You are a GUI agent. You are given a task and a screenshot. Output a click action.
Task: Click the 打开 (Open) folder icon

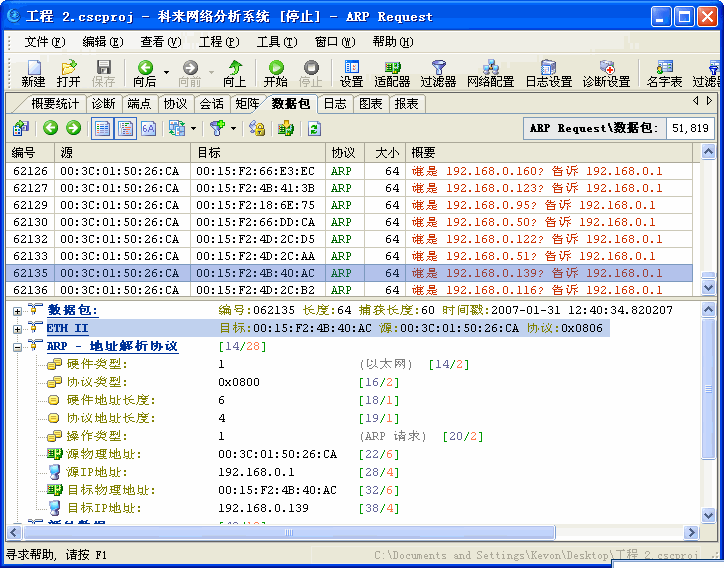point(68,74)
